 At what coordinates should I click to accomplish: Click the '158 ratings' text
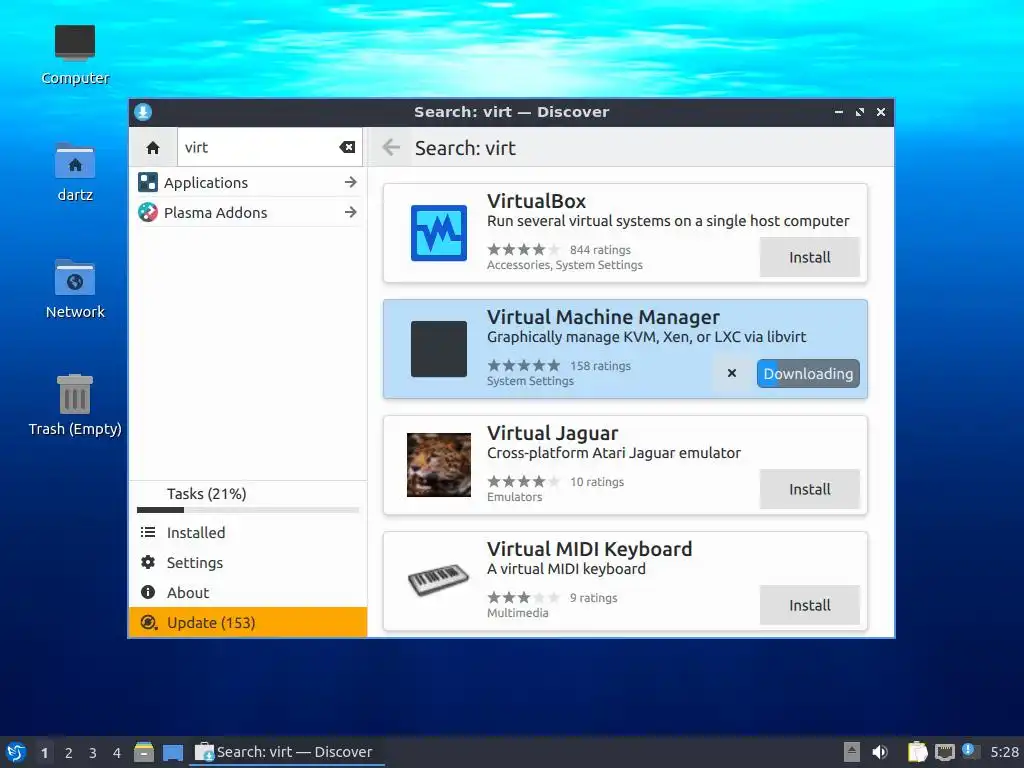tap(600, 366)
